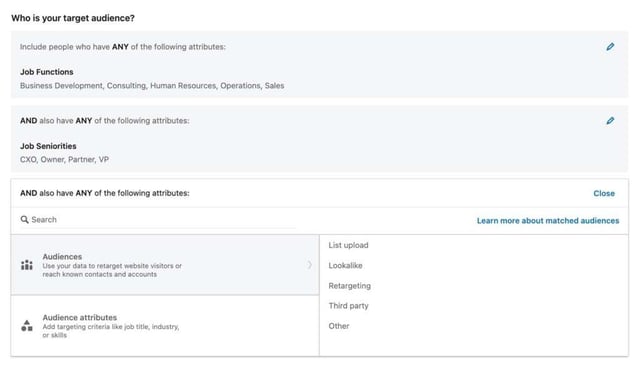Viewport: 640px width, 366px height.
Task: Open Learn more about matched audiences link
Action: 548,221
